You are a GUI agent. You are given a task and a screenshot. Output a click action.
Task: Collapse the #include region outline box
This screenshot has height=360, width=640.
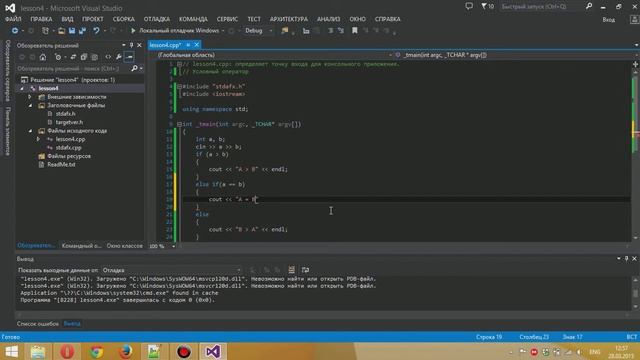(x=179, y=87)
